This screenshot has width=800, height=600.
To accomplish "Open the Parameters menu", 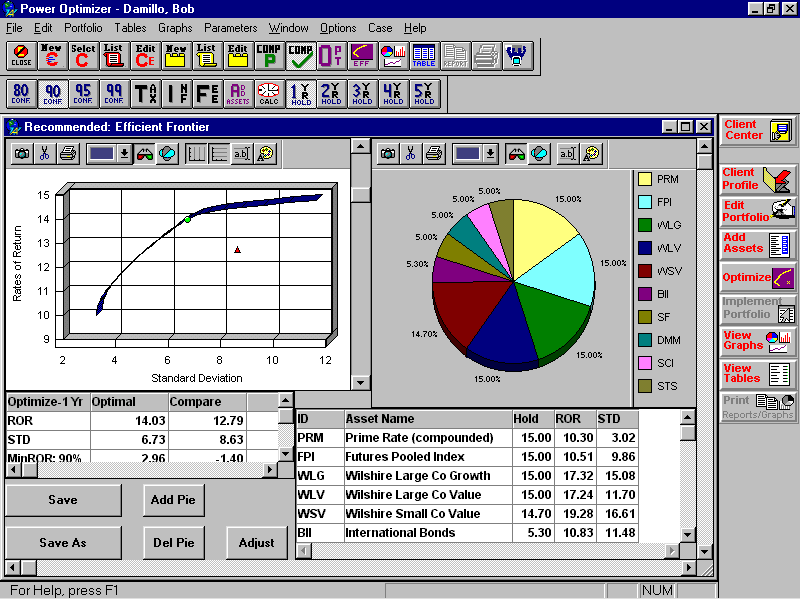I will pyautogui.click(x=231, y=28).
